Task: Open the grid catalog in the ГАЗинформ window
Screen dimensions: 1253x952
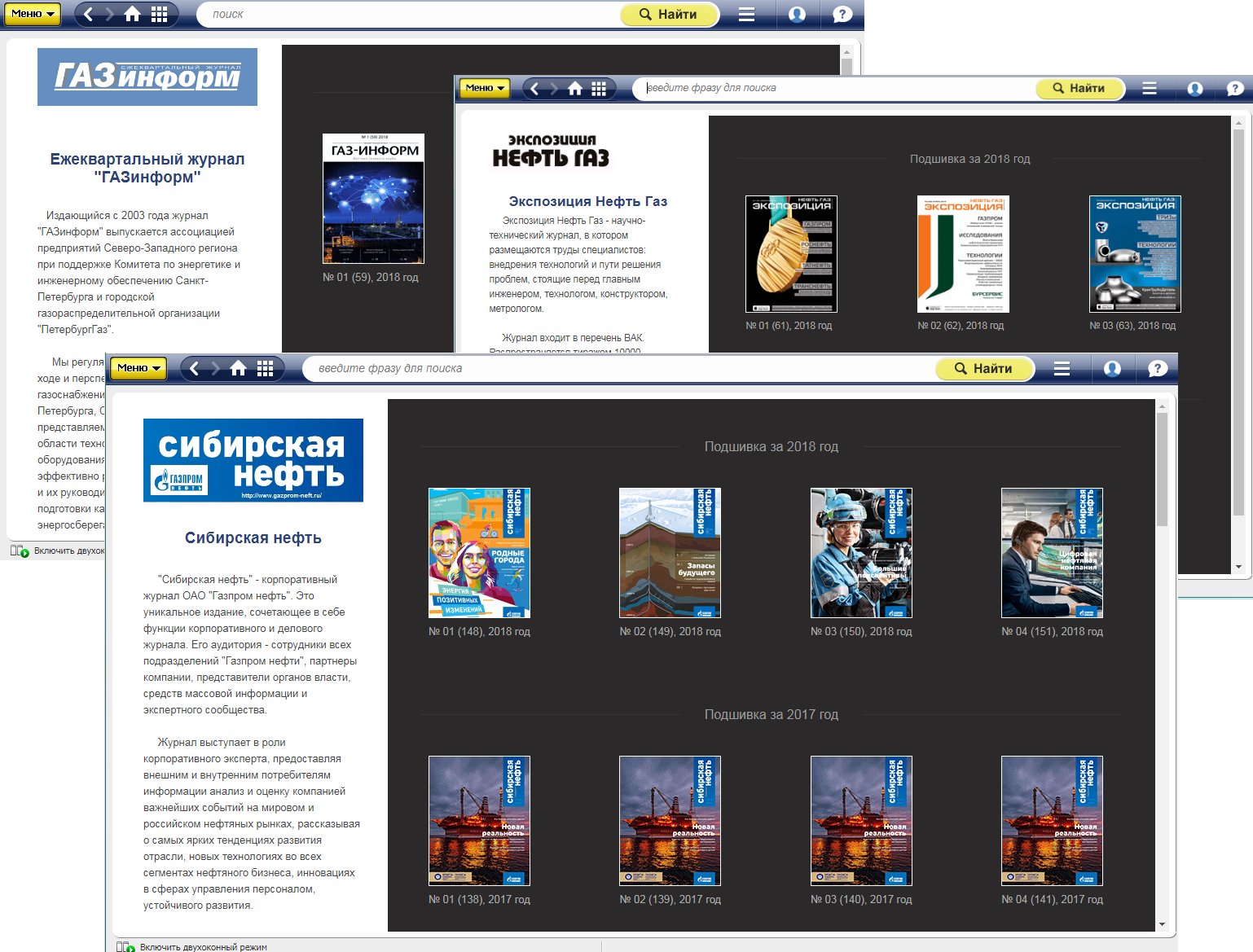Action: (x=160, y=14)
